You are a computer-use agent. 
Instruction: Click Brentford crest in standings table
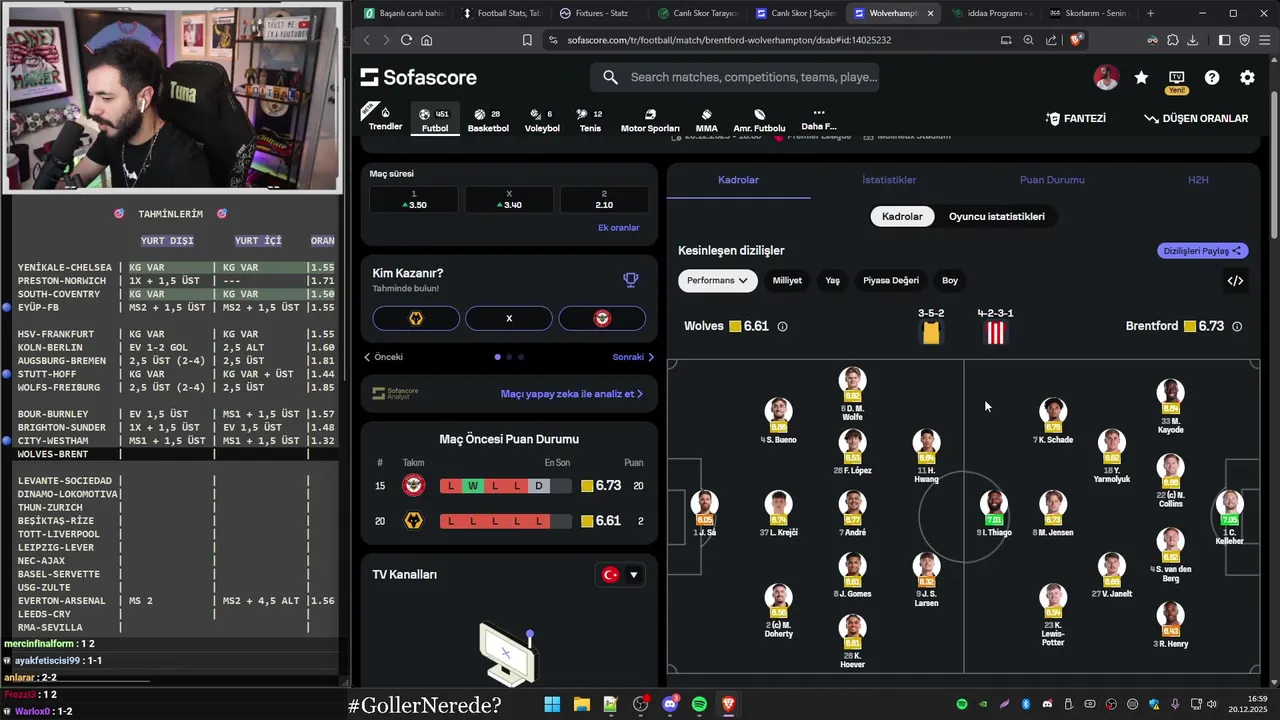pyautogui.click(x=414, y=486)
